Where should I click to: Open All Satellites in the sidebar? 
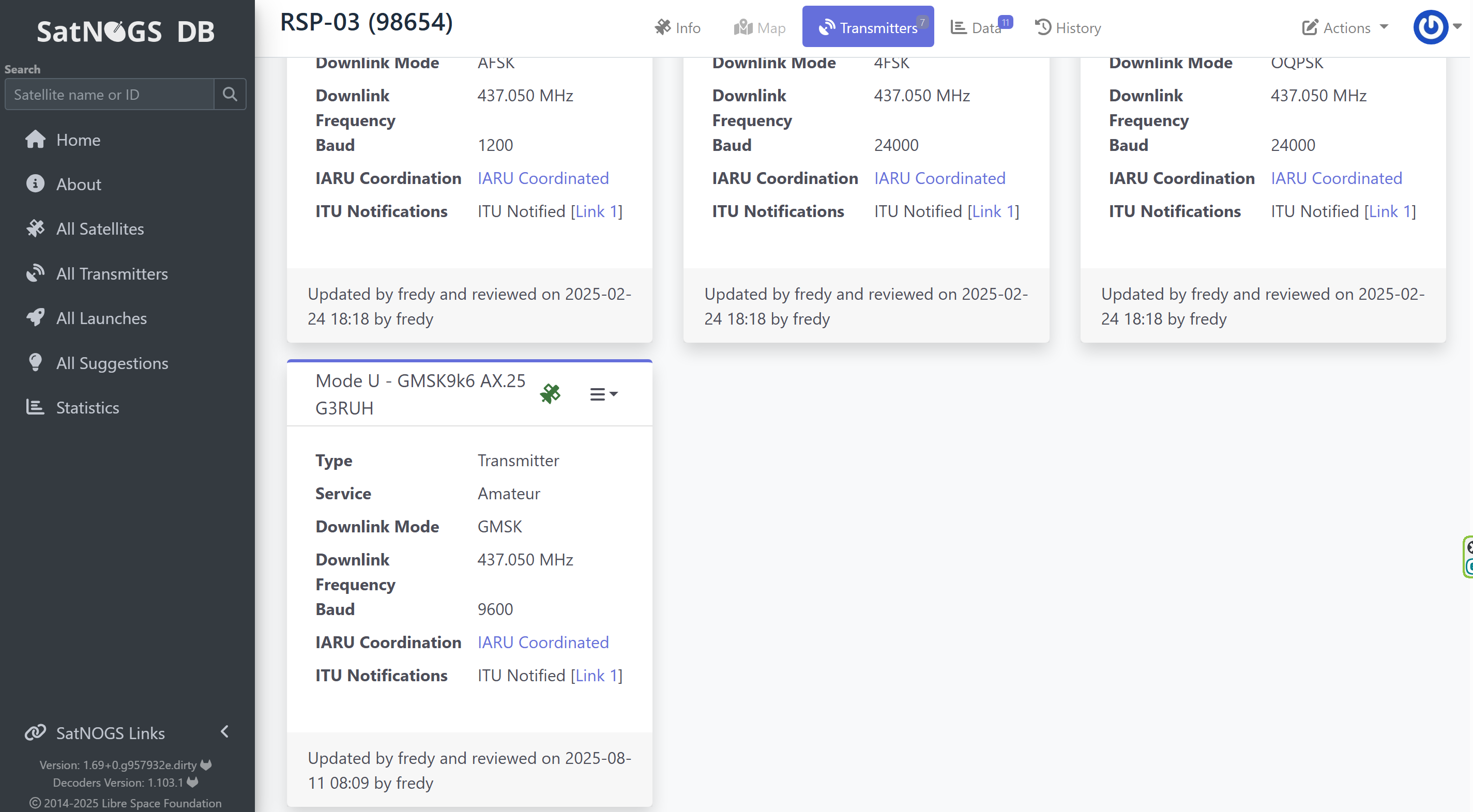pos(99,229)
